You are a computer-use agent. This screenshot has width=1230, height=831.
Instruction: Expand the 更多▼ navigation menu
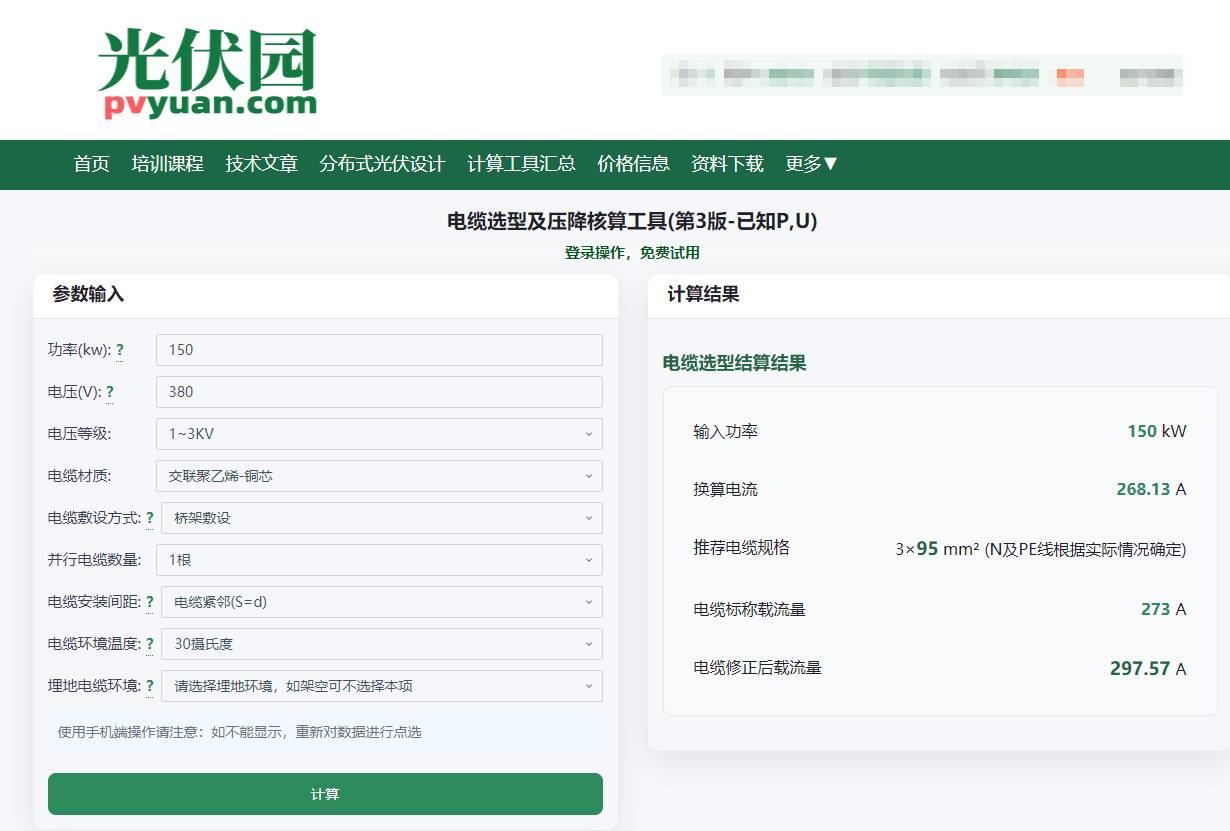tap(812, 164)
